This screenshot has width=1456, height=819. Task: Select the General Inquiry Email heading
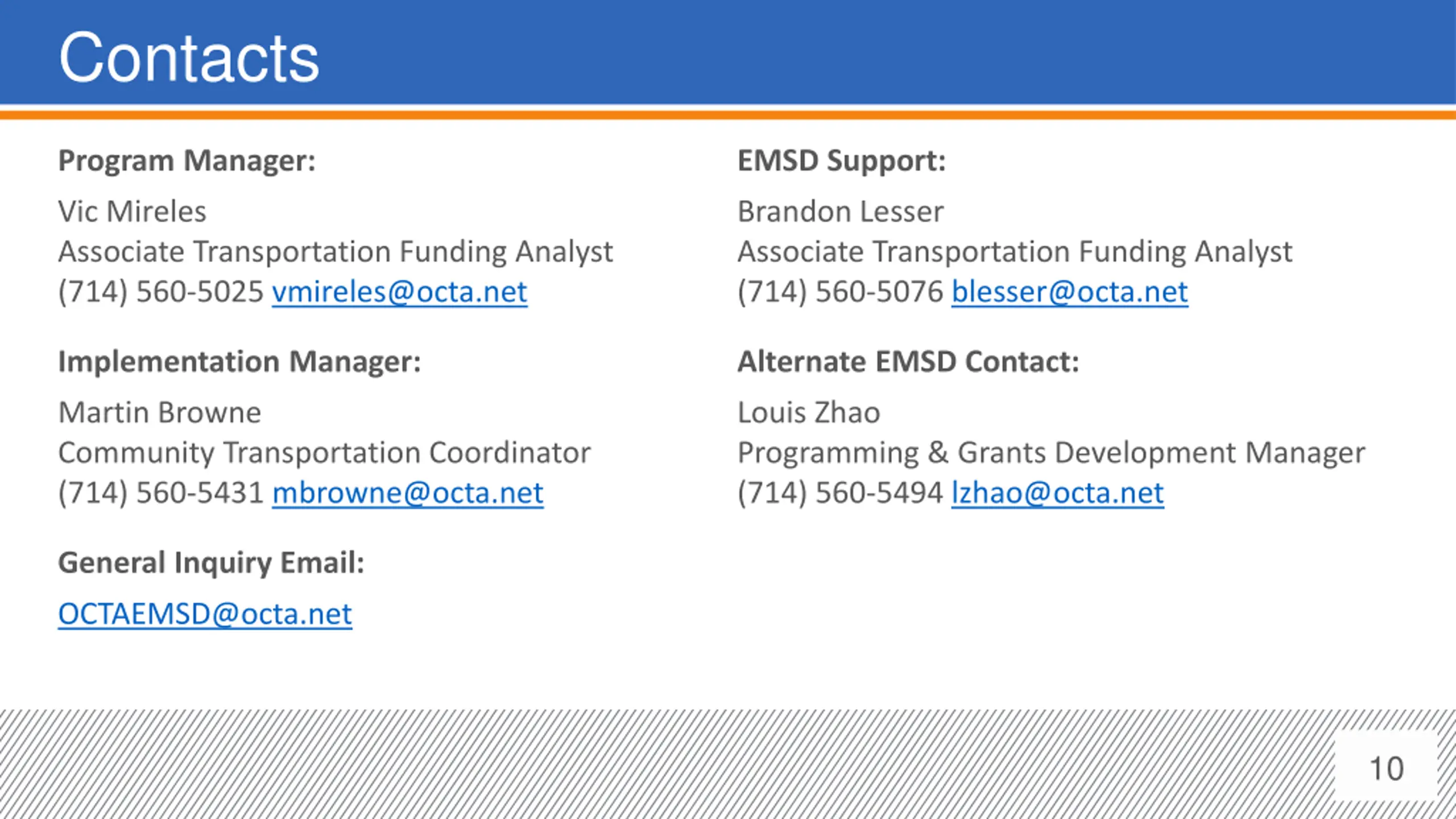(211, 563)
